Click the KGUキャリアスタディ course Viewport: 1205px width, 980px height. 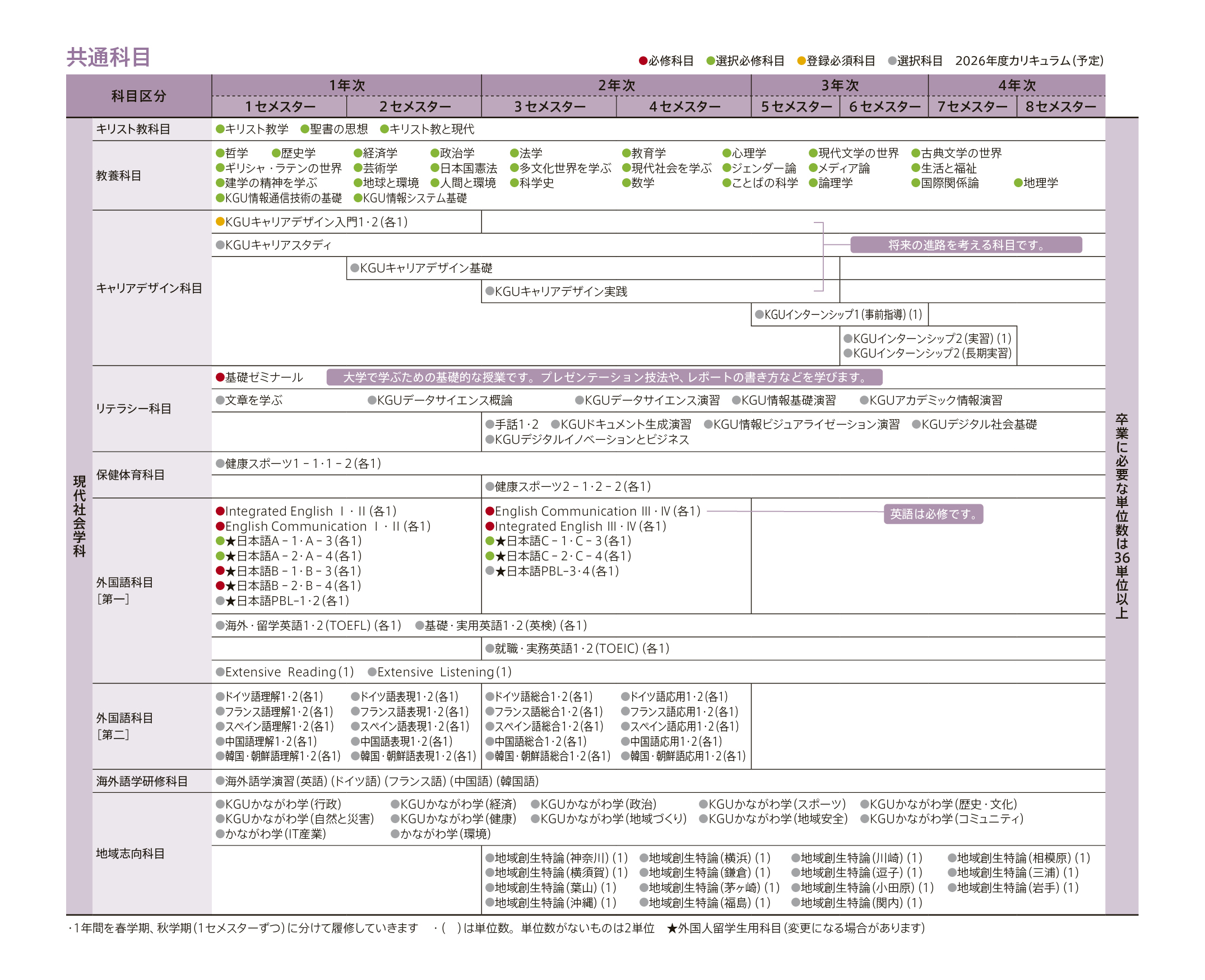click(274, 245)
